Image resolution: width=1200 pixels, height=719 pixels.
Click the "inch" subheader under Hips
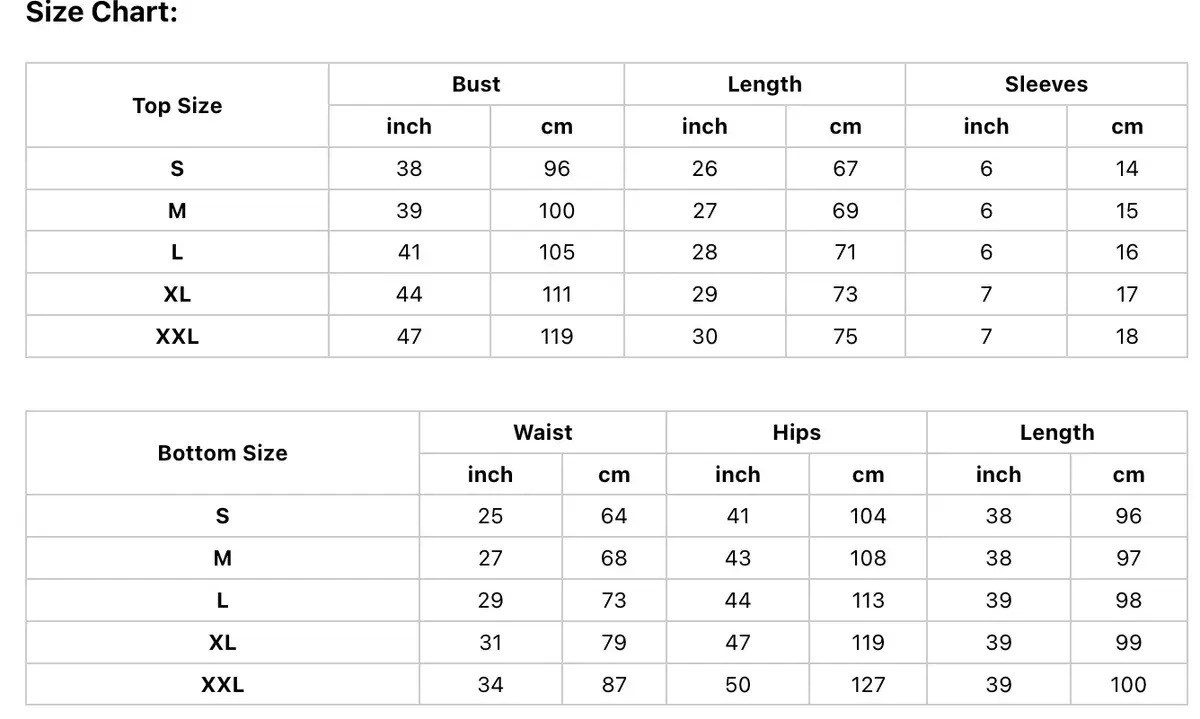(738, 475)
